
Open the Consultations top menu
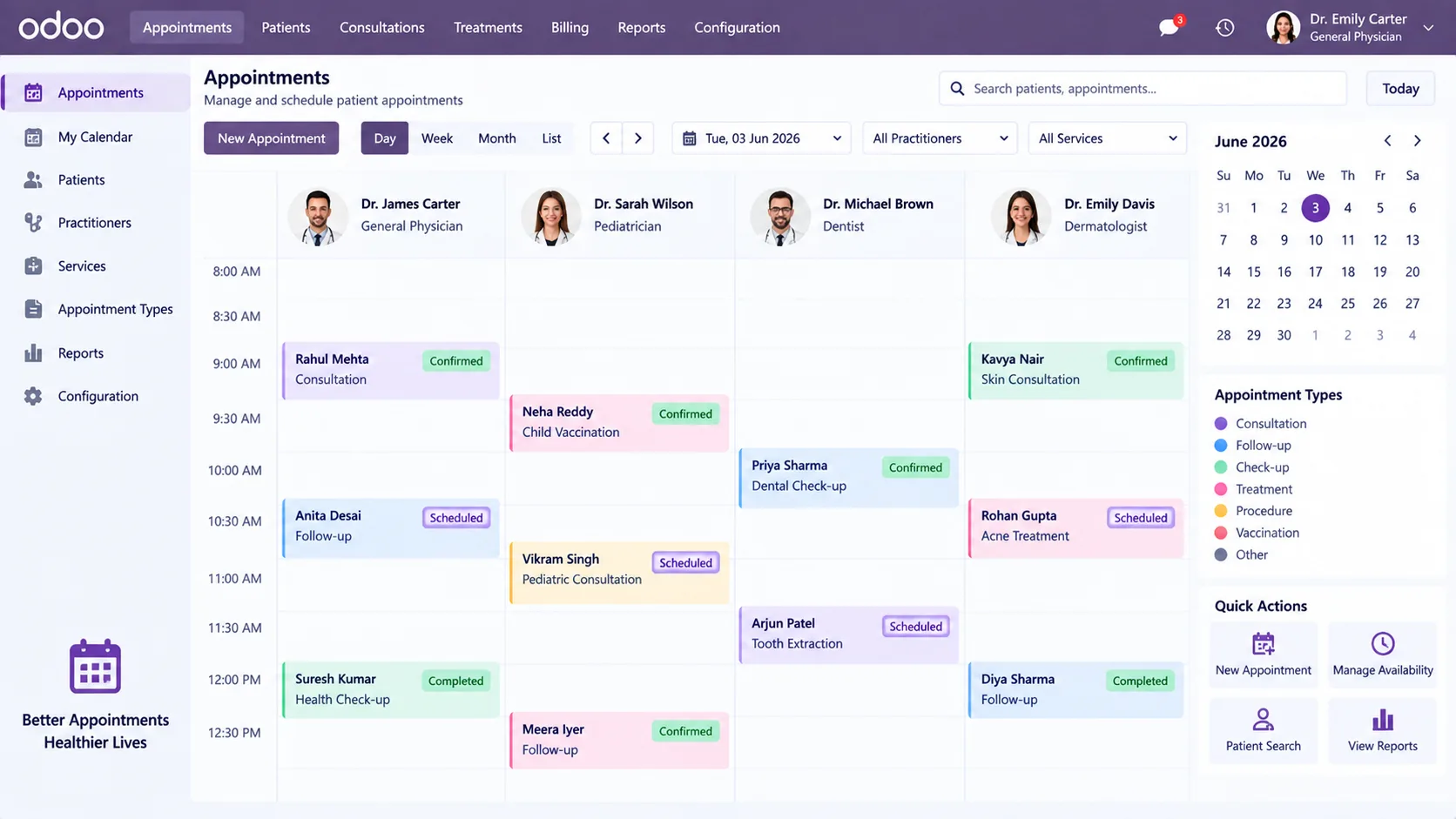pyautogui.click(x=381, y=28)
